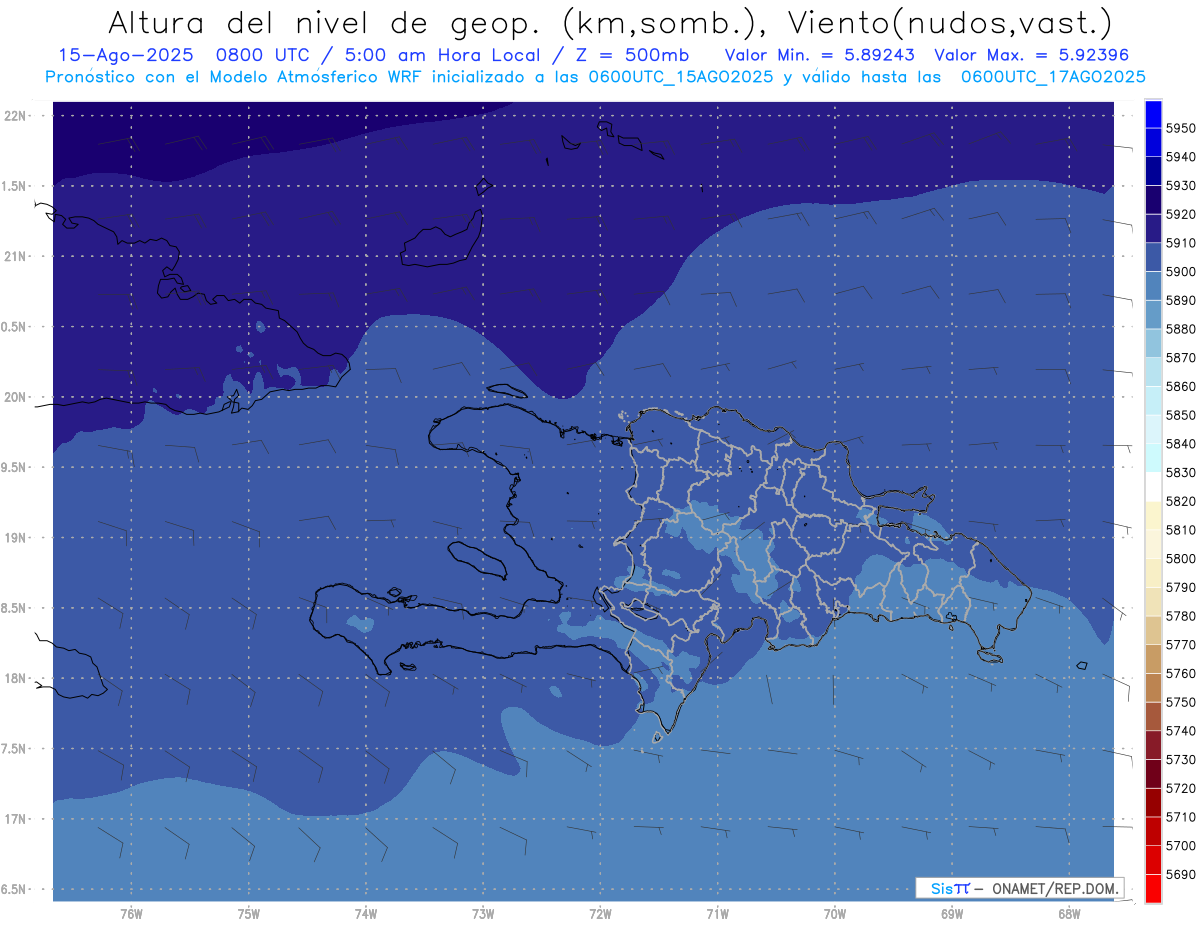Screen dimensions: 1200x927
Task: Click the "5830" value on the color scale
Action: point(1181,472)
